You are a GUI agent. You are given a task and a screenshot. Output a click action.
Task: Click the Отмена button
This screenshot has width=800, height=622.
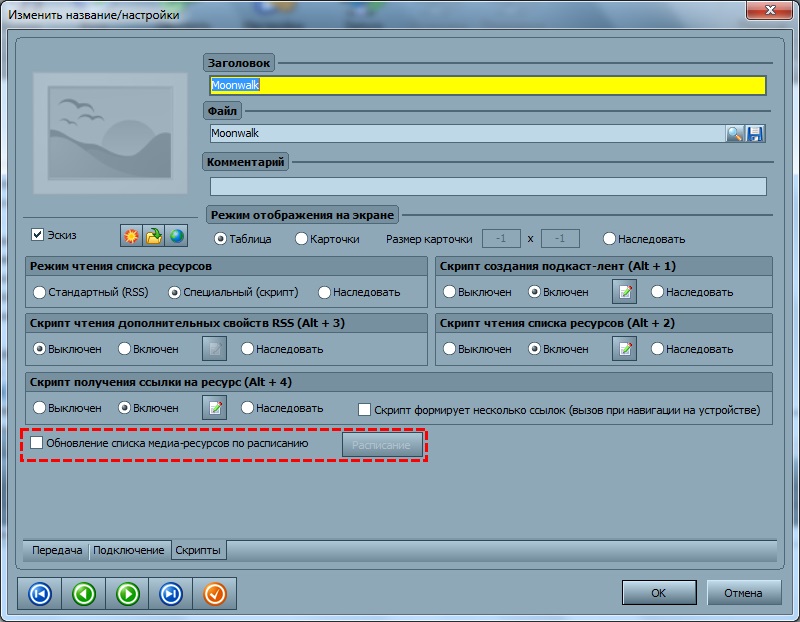pyautogui.click(x=743, y=593)
